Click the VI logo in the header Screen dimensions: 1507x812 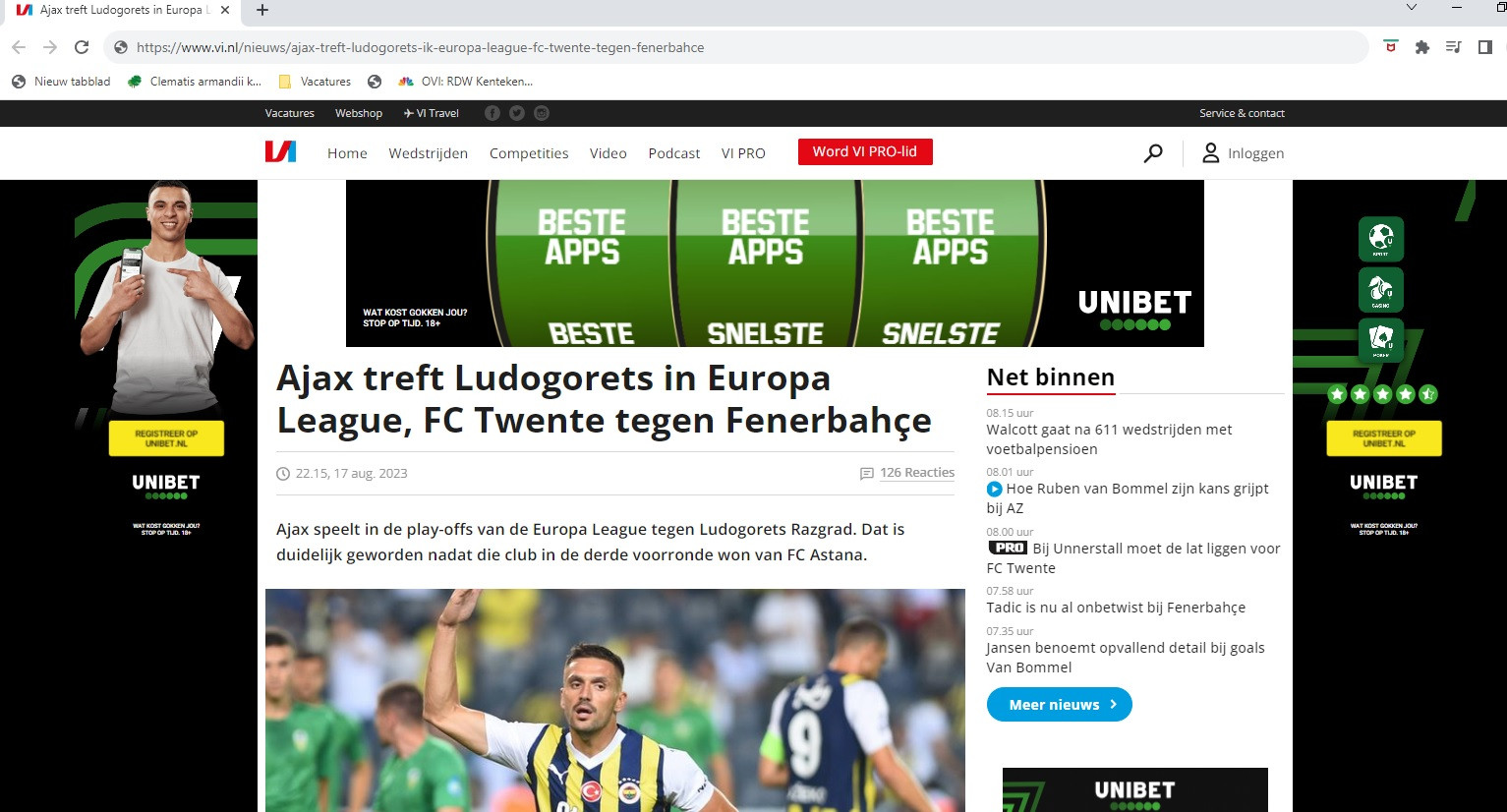(280, 152)
